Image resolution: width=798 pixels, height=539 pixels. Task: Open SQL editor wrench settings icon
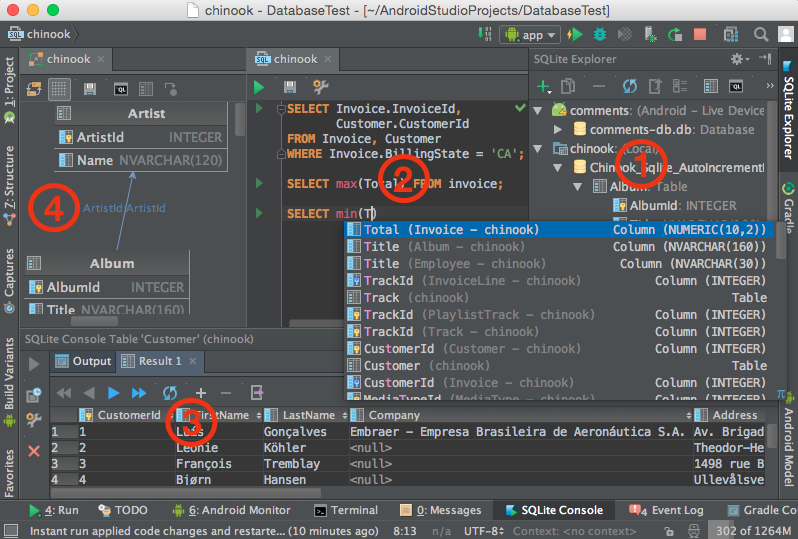321,87
